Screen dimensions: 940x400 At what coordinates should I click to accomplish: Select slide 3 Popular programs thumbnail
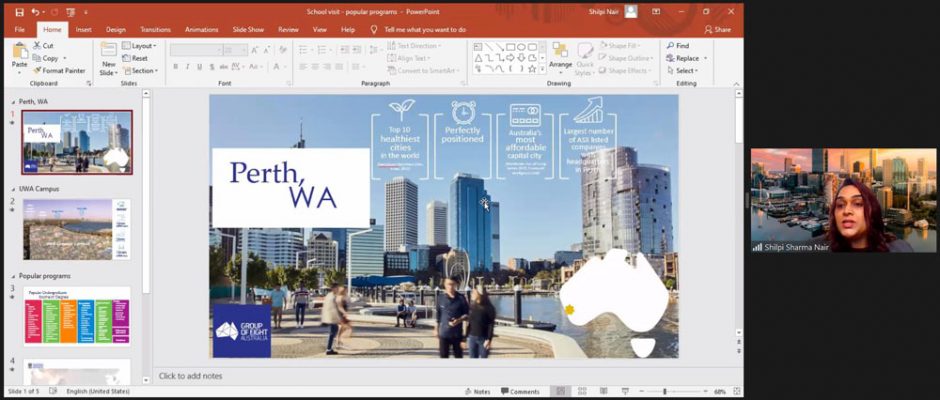(x=77, y=316)
